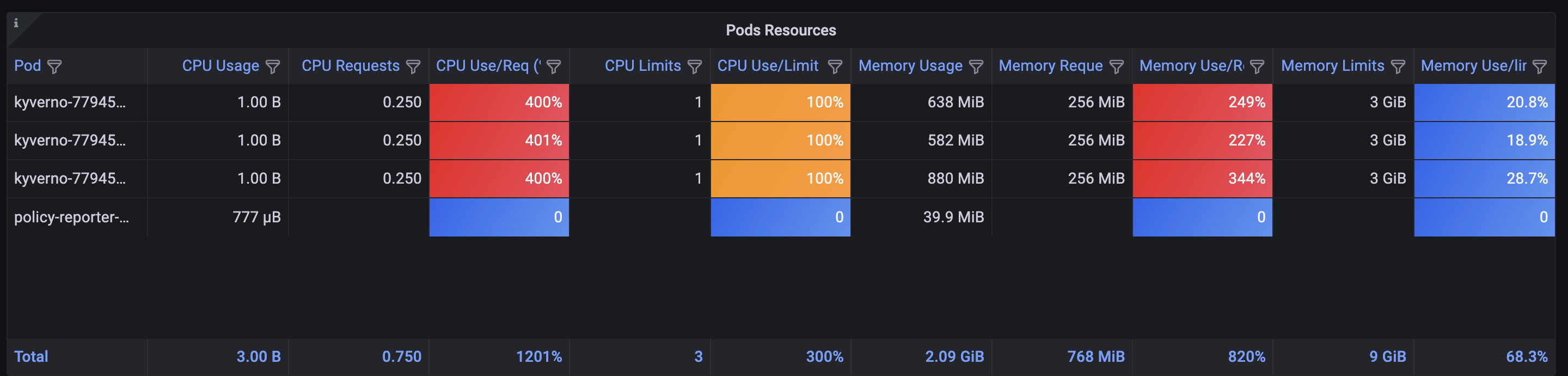Sort by the Memory Usage header
Screen dimensions: 1568x376
(910, 66)
